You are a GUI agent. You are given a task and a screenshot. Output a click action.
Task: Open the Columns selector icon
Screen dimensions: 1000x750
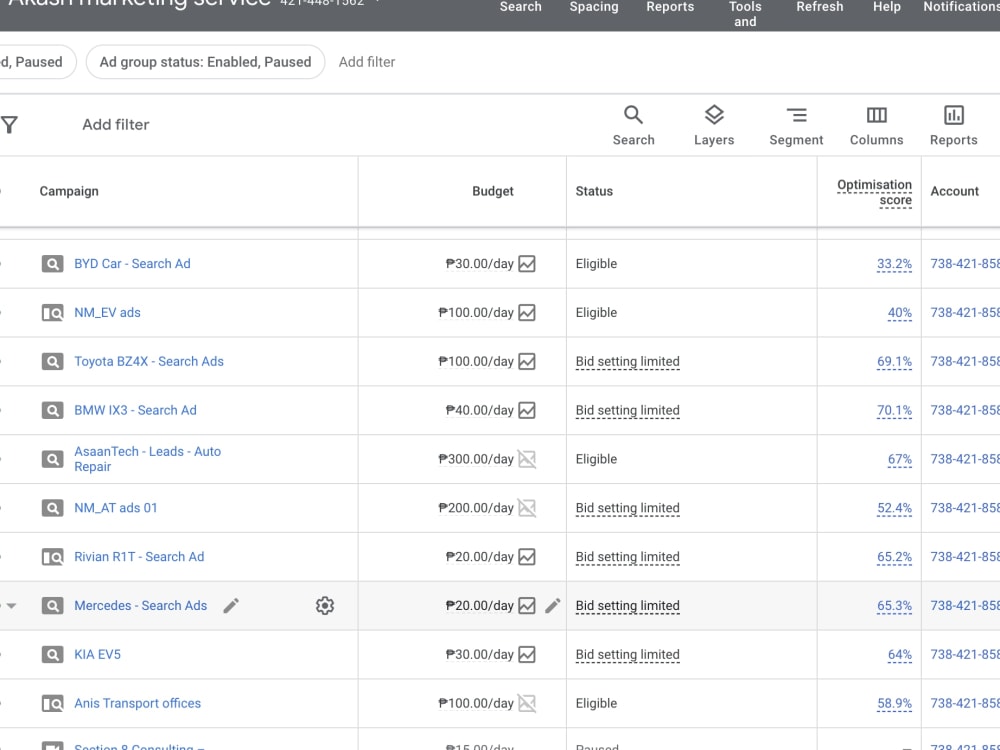pyautogui.click(x=876, y=125)
